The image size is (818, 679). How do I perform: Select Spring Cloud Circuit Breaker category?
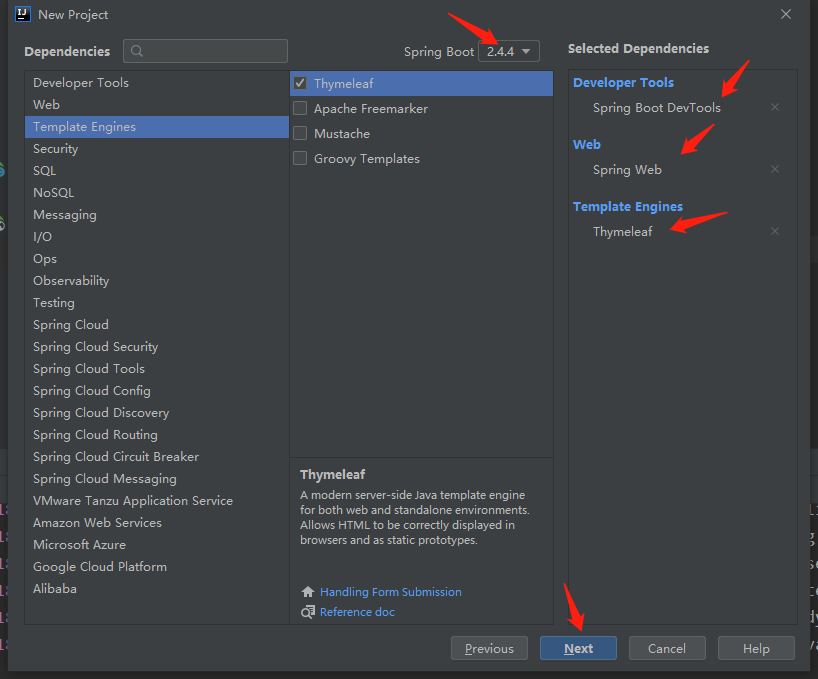pos(157,457)
